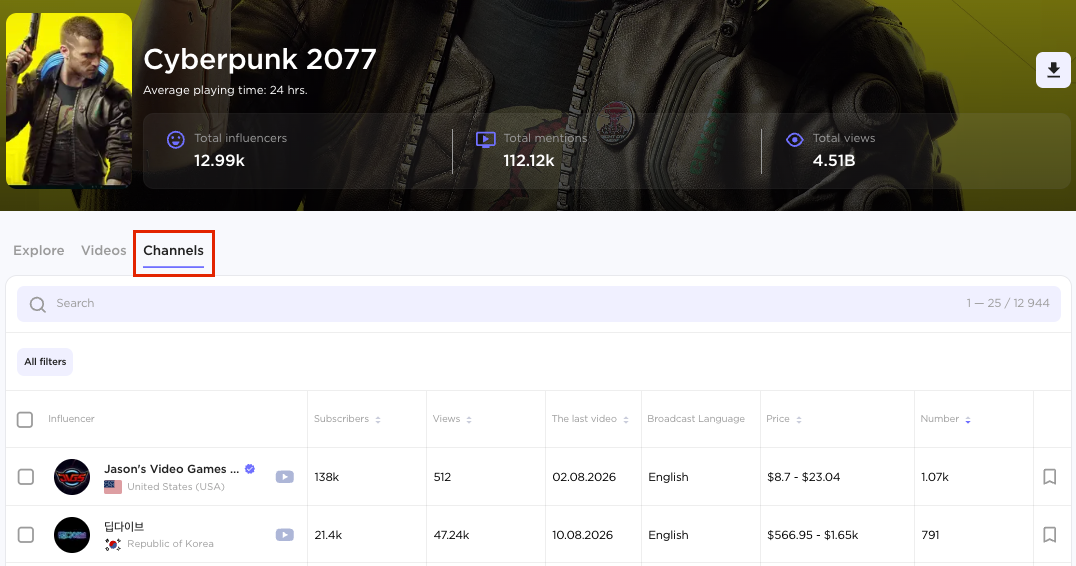1076x566 pixels.
Task: Click the 02.08.2026 last video date
Action: (x=584, y=477)
